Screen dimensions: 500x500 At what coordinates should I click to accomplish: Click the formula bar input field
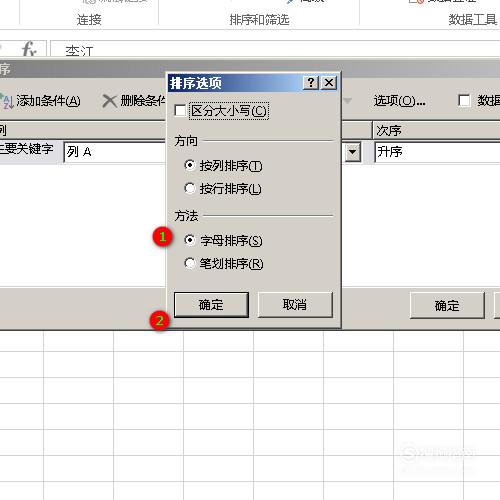click(x=275, y=49)
